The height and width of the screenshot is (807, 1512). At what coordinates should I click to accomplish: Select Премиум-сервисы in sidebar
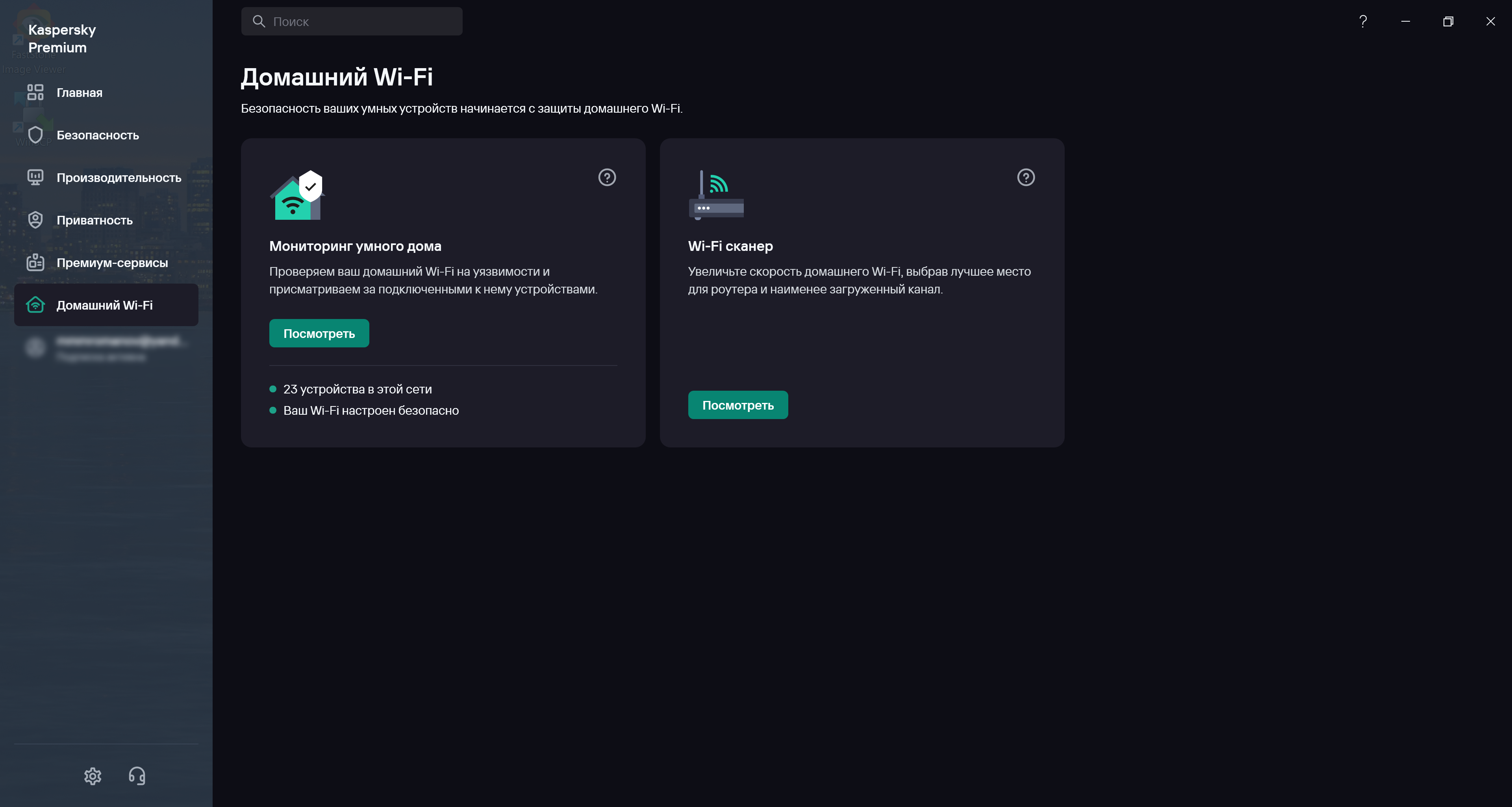click(x=112, y=262)
